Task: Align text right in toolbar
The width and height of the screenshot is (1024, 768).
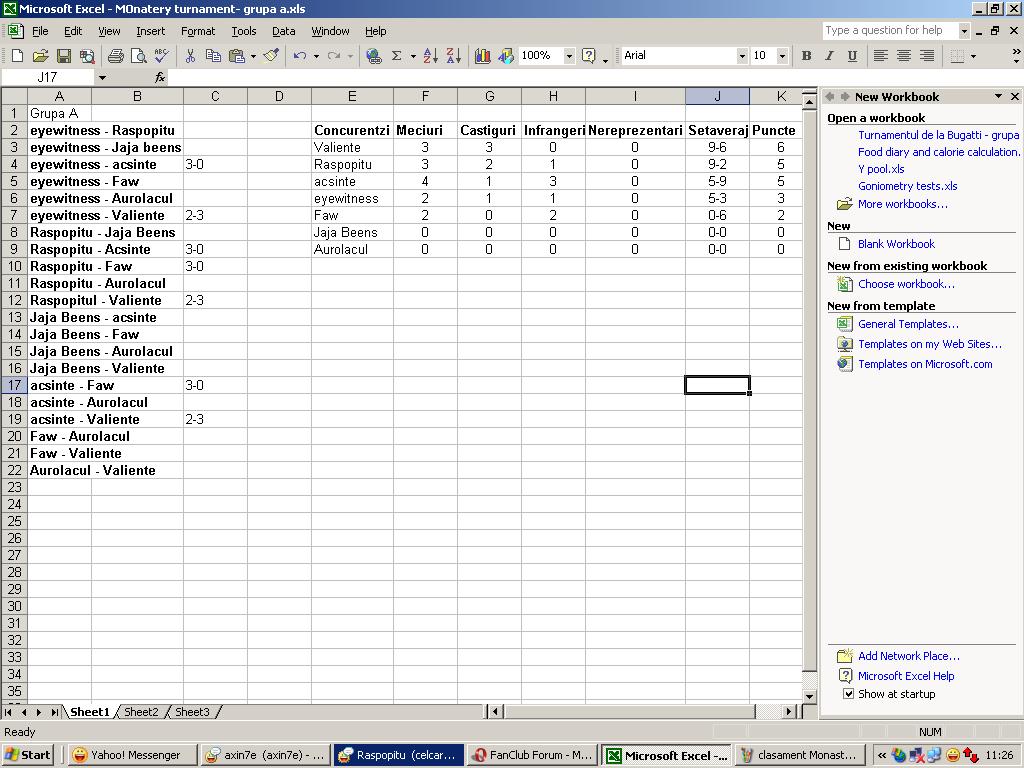Action: click(x=926, y=56)
